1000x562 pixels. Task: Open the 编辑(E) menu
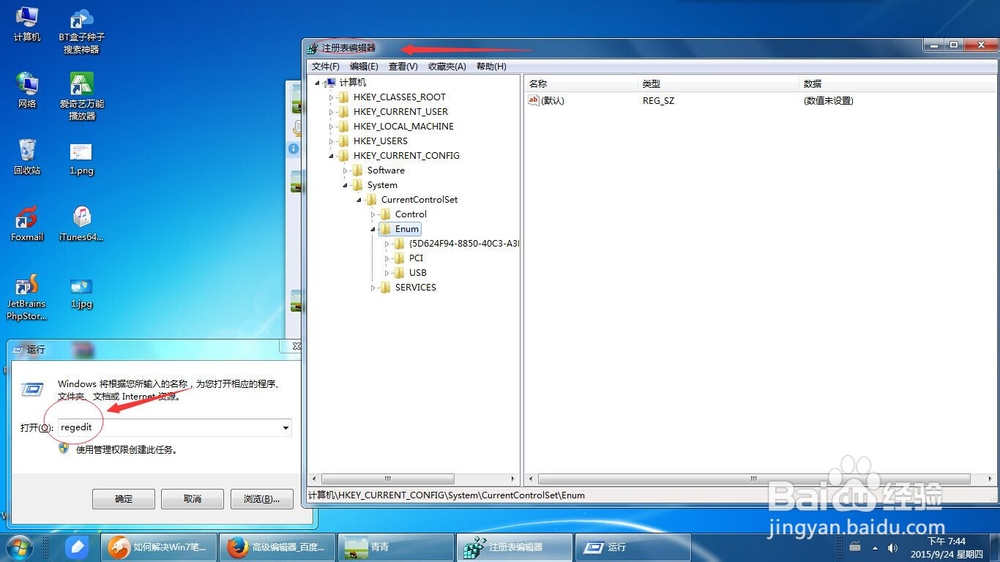point(364,66)
